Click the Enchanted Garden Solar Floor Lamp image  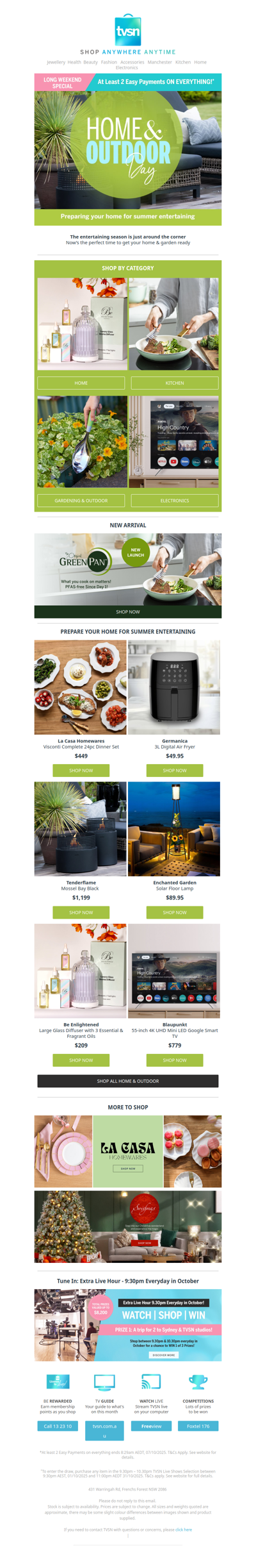pyautogui.click(x=174, y=829)
